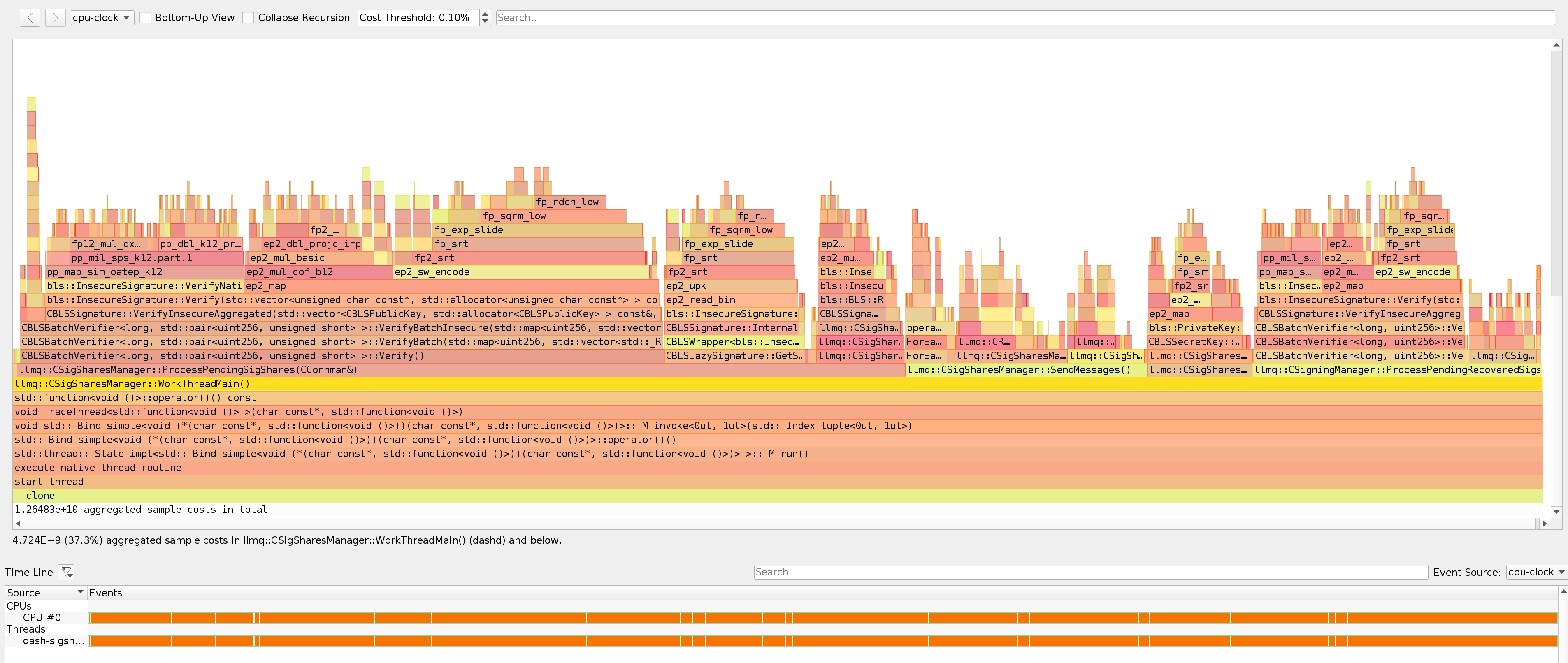Click the Source column sort arrow
The image size is (1568, 663).
click(x=80, y=592)
